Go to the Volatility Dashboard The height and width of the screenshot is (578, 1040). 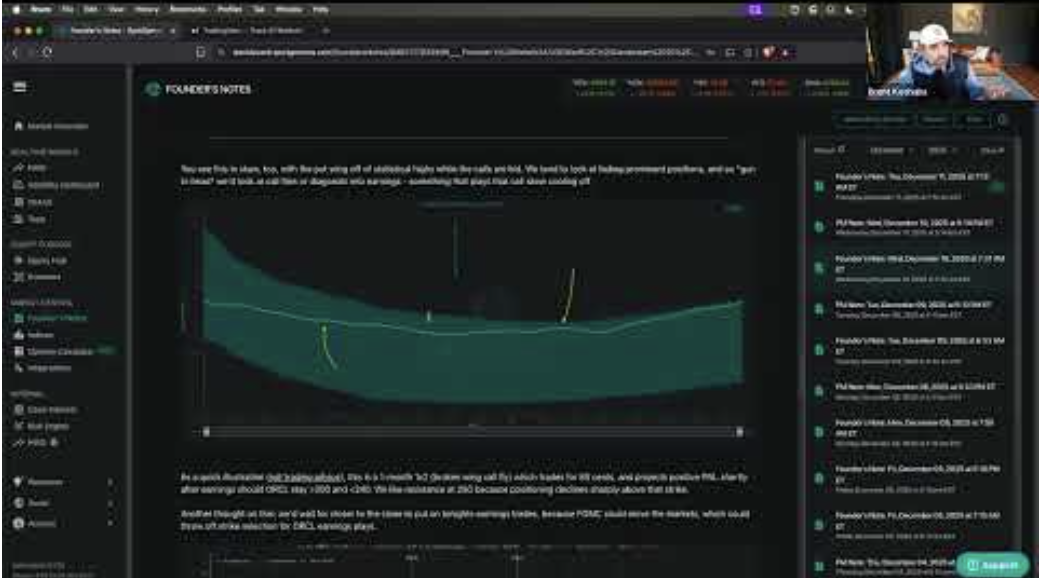tap(59, 184)
